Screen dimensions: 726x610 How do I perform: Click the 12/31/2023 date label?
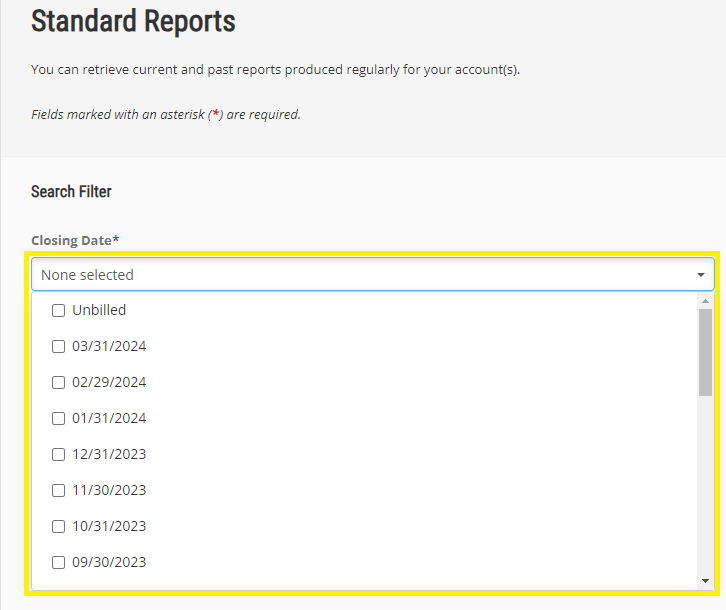point(109,454)
